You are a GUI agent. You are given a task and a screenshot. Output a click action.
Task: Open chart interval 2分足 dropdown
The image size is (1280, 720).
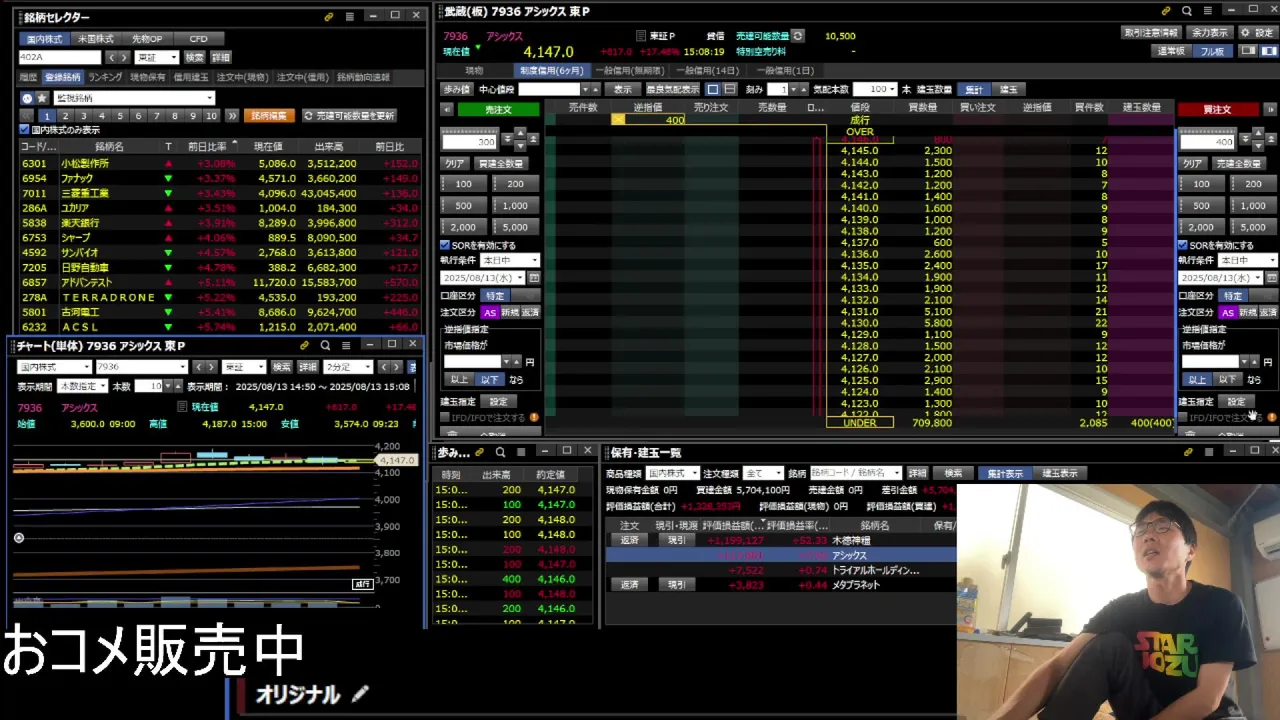click(348, 367)
